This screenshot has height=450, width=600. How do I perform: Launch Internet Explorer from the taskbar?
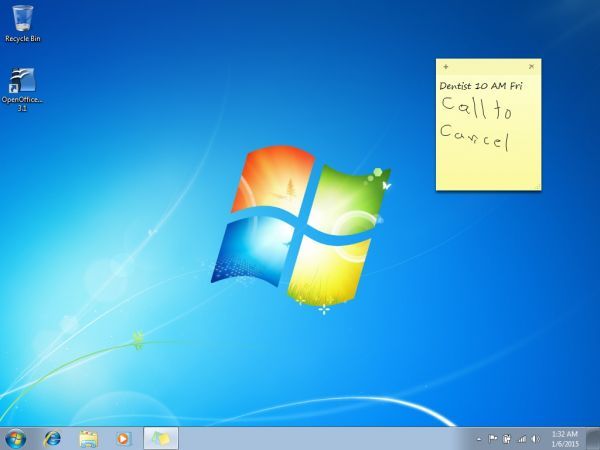click(x=52, y=439)
